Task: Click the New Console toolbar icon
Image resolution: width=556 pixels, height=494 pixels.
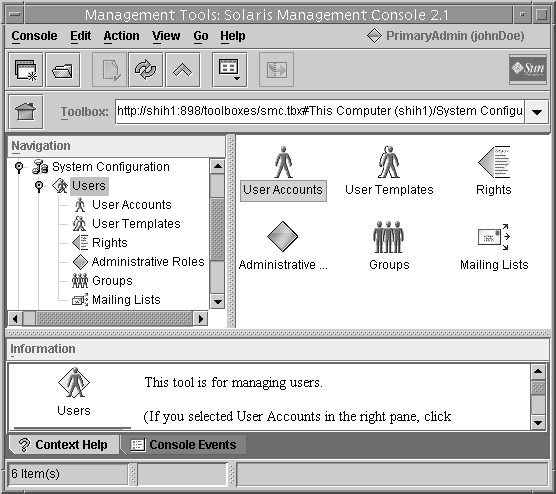Action: click(26, 70)
